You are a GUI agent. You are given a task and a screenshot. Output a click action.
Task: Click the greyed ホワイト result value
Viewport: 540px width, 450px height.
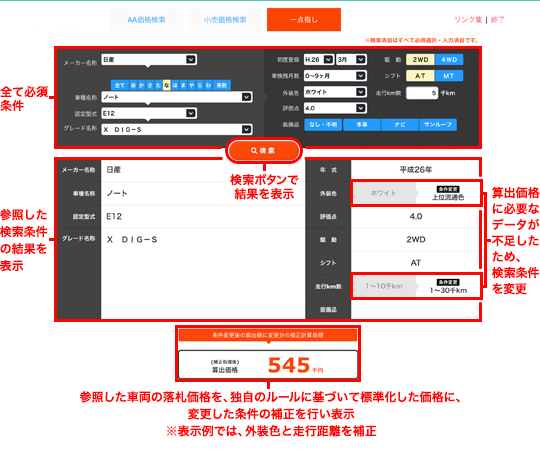click(383, 193)
